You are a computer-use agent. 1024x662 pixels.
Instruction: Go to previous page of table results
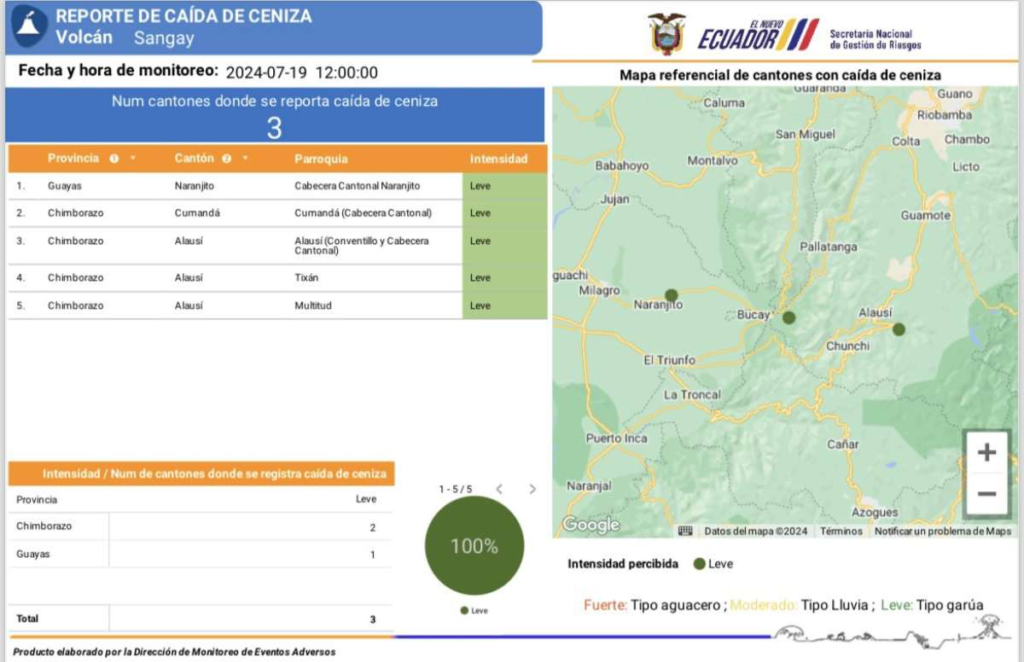pyautogui.click(x=499, y=489)
